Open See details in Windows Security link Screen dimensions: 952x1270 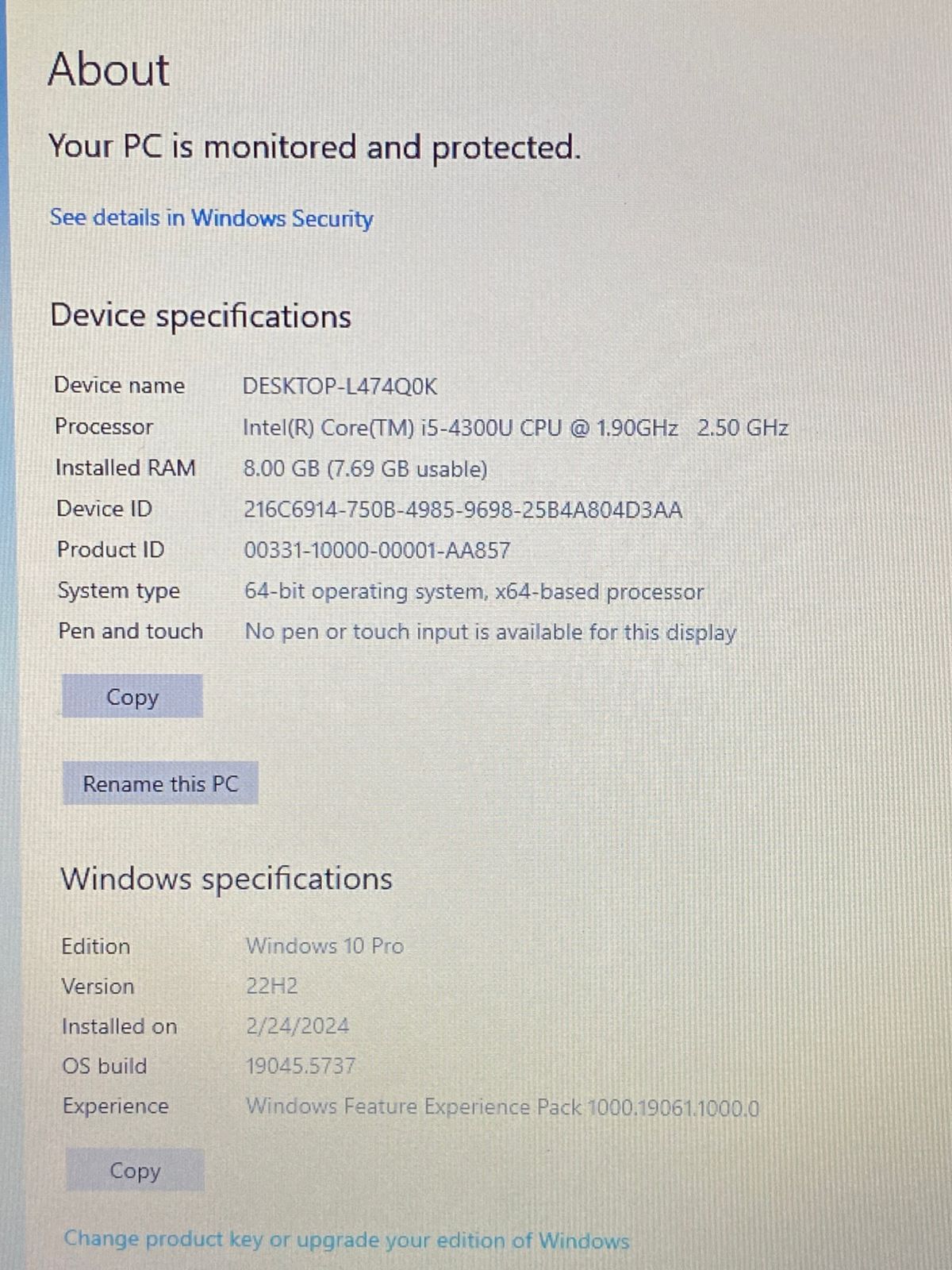(211, 218)
